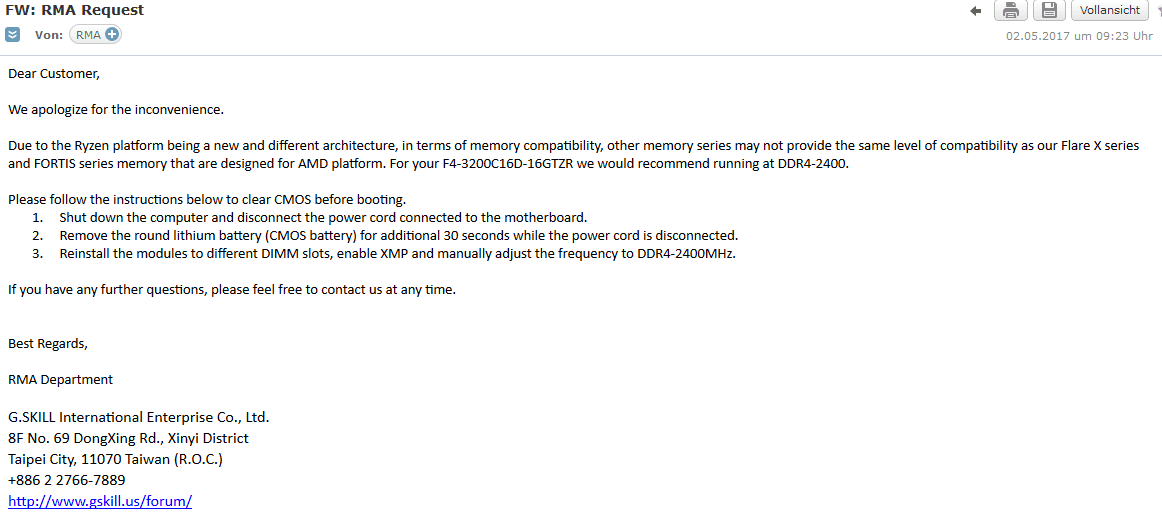This screenshot has height=526, width=1162.
Task: Click instruction step 1 about shutting down
Action: click(x=309, y=218)
